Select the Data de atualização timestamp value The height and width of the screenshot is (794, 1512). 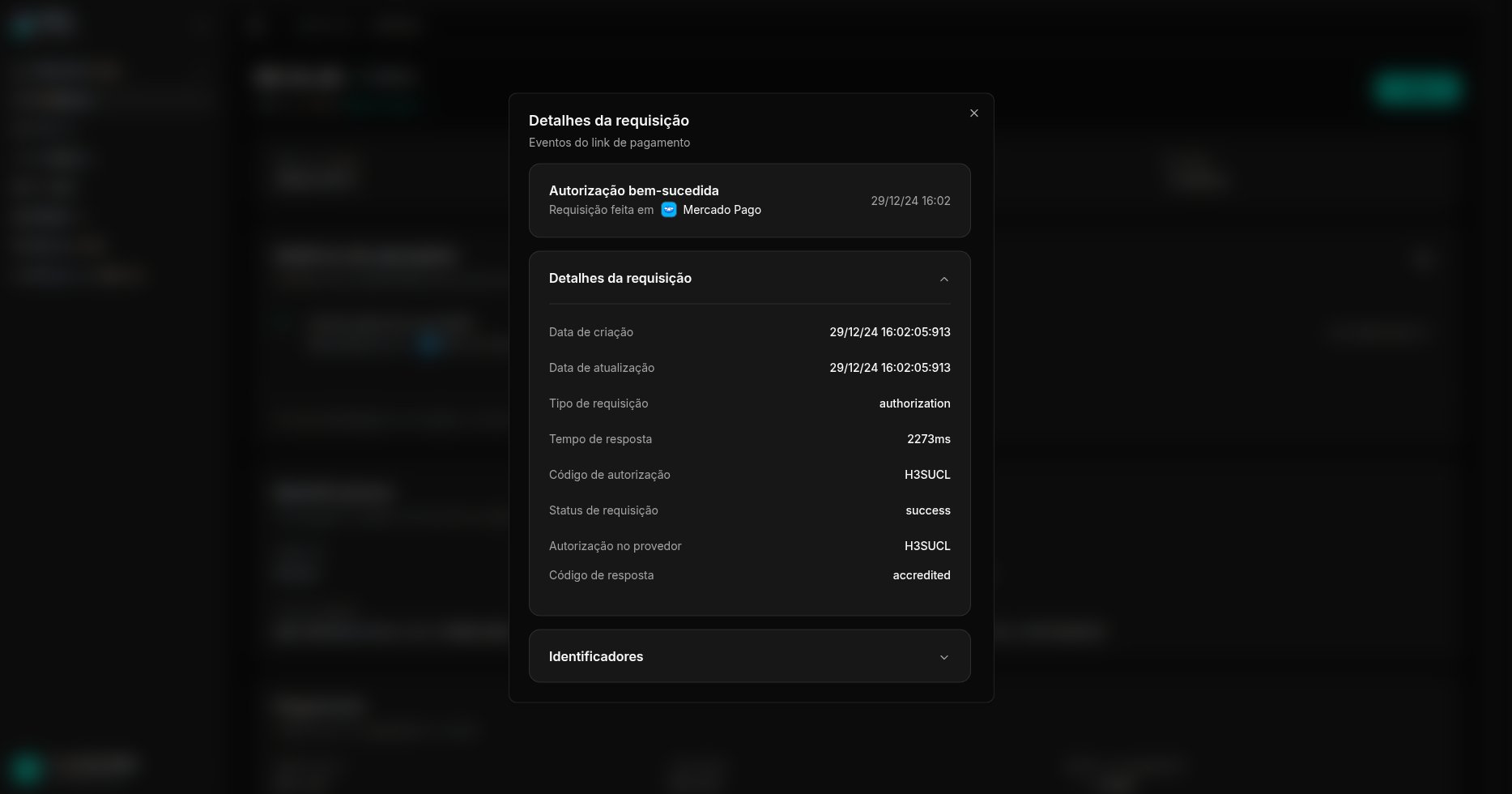click(890, 368)
